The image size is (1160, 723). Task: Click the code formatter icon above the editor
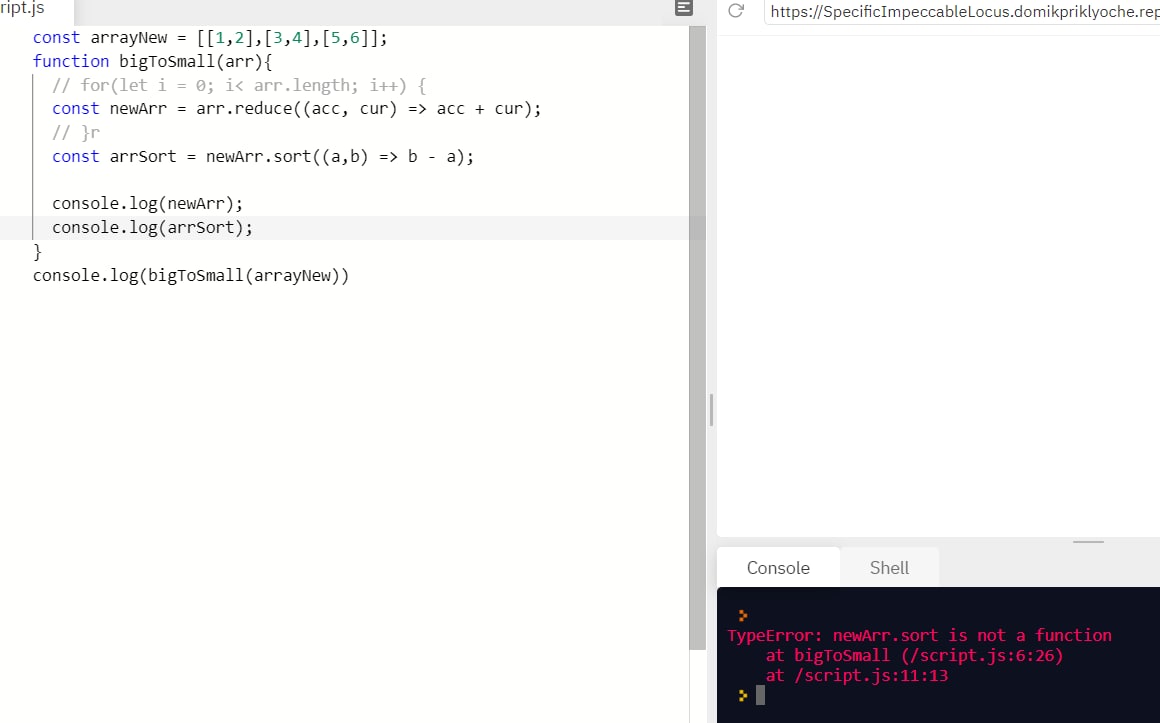(x=684, y=8)
